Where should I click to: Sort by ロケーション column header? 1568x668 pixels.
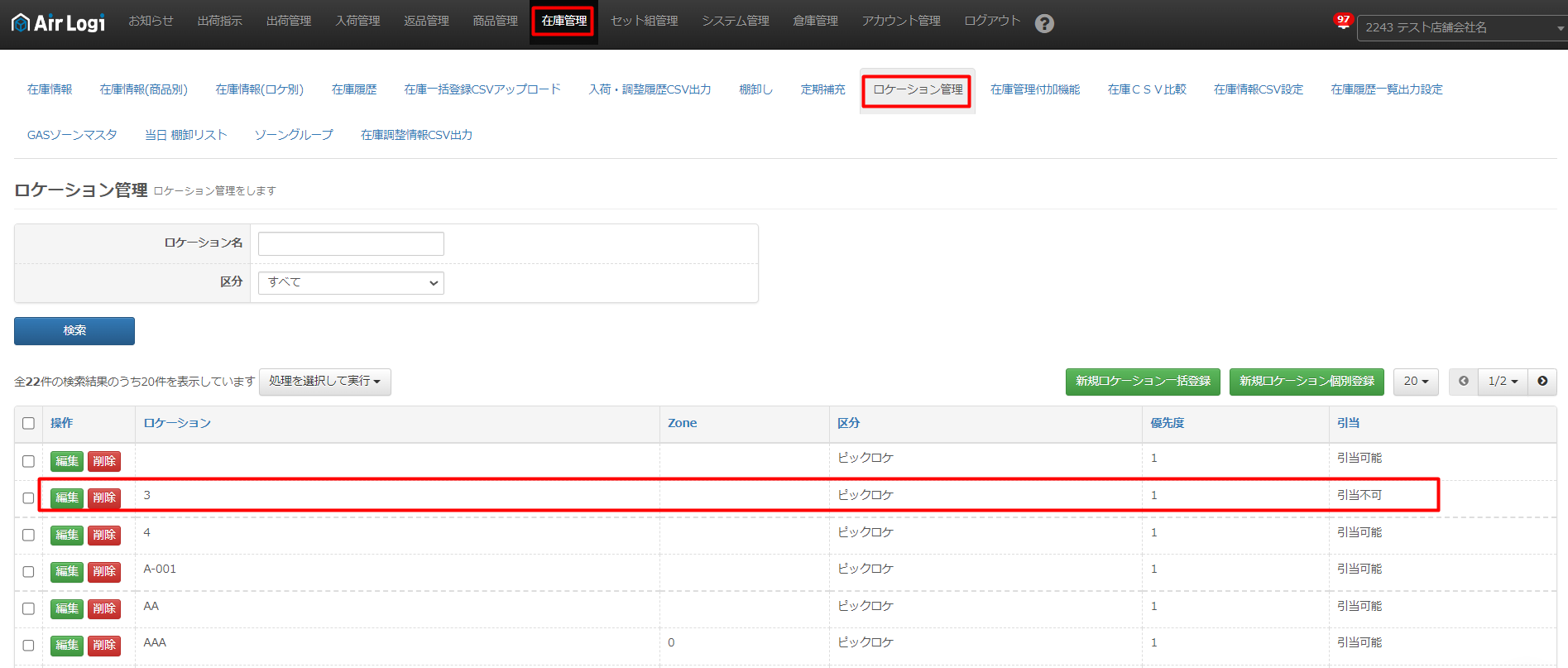[x=177, y=423]
